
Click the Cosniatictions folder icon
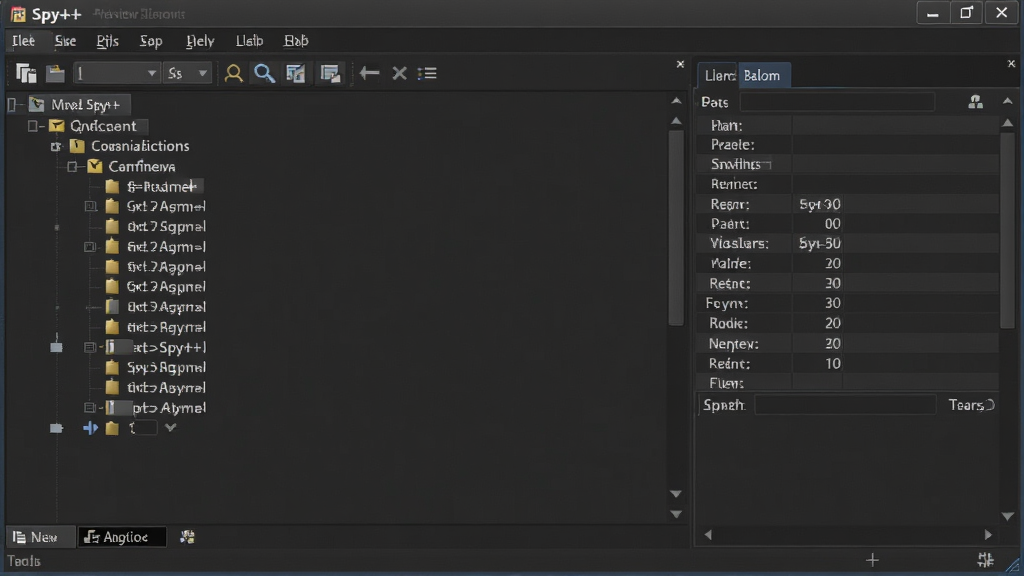pos(77,146)
